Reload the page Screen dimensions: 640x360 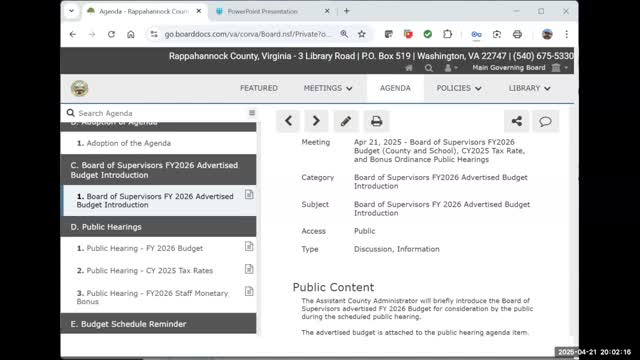click(111, 34)
